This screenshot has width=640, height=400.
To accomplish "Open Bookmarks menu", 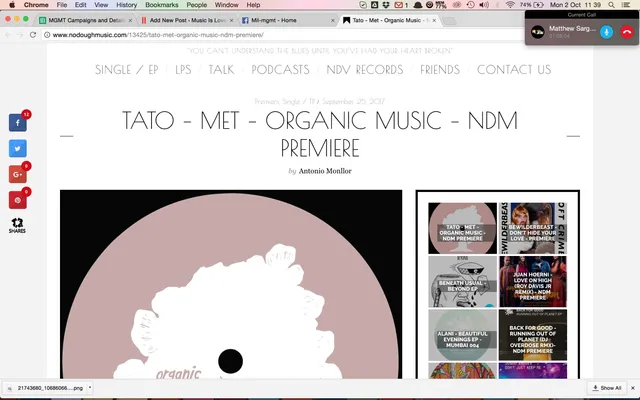I will point(162,5).
